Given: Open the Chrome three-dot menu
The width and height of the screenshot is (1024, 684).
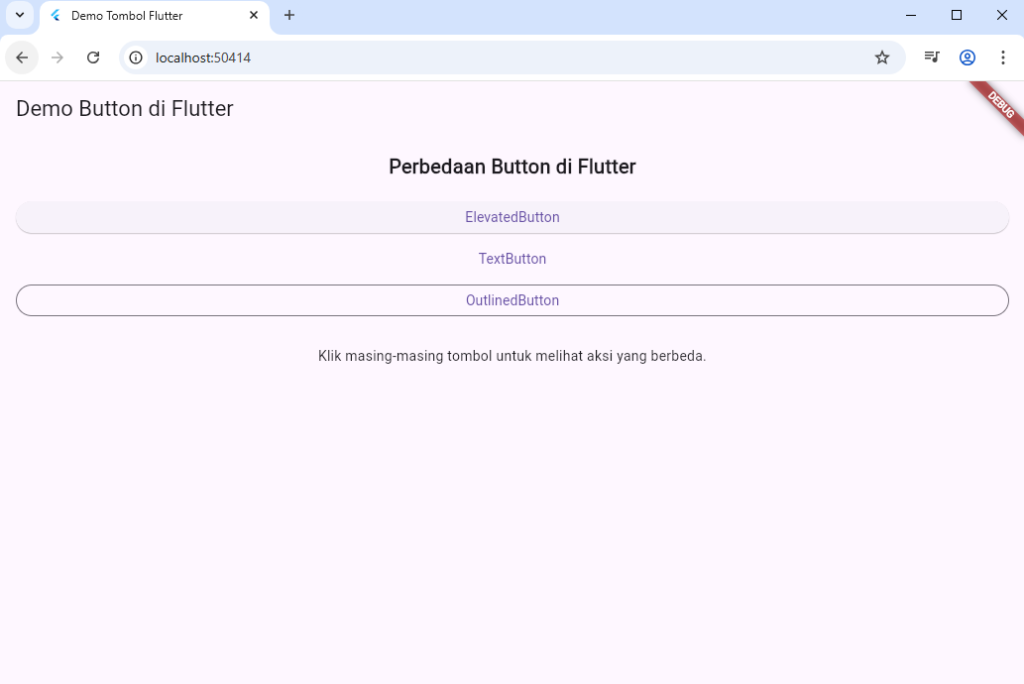Looking at the screenshot, I should 1003,57.
